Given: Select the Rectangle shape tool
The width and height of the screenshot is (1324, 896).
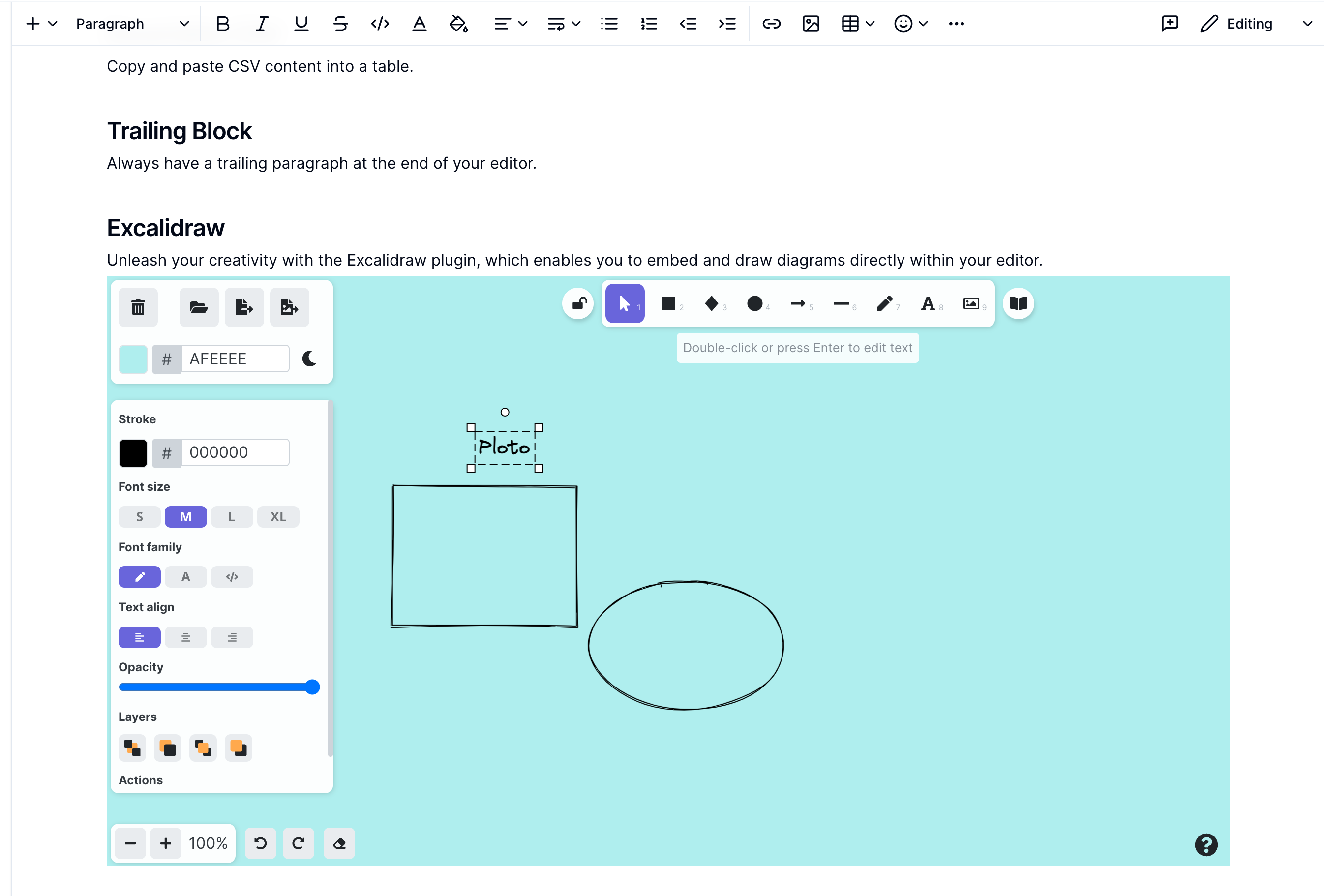Looking at the screenshot, I should pyautogui.click(x=668, y=303).
